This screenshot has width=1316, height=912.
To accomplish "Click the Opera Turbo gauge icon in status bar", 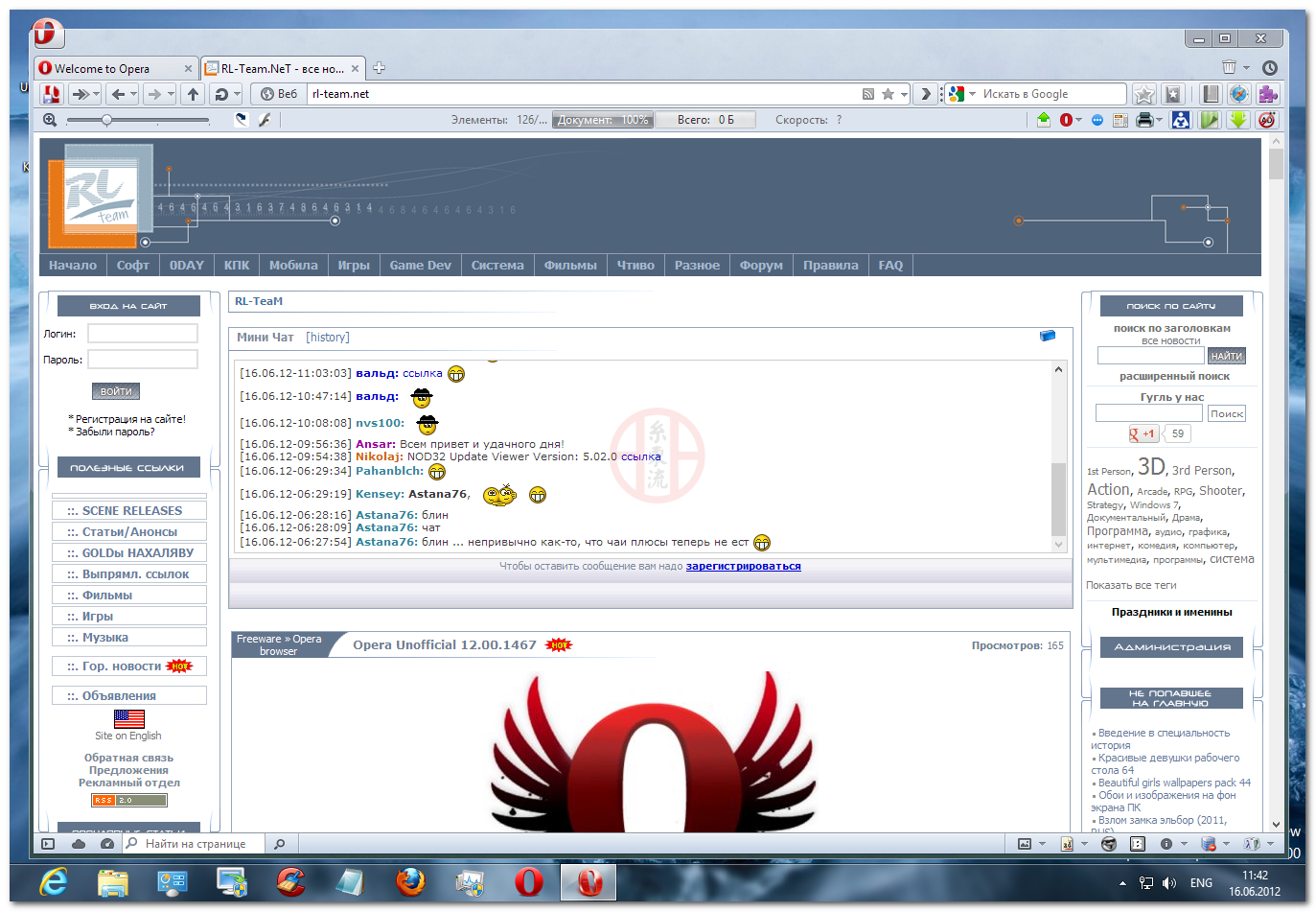I will click(107, 844).
